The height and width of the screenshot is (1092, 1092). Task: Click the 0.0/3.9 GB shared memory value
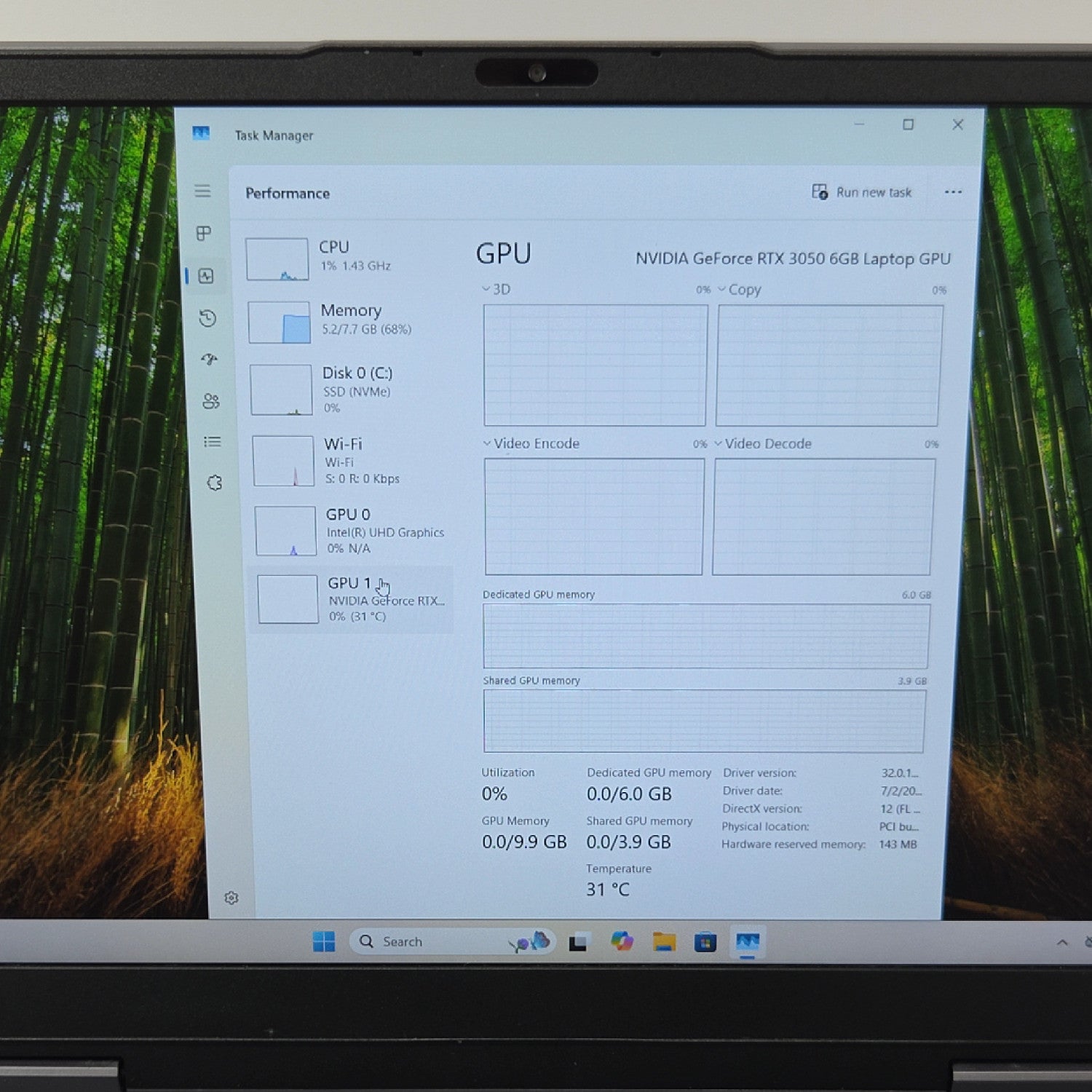coord(628,842)
